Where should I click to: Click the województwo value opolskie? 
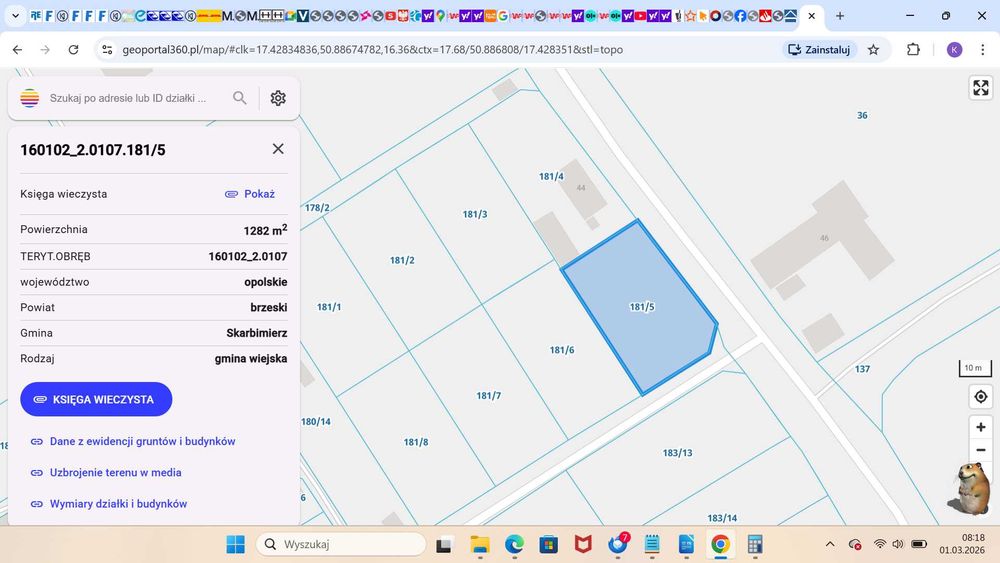pyautogui.click(x=265, y=282)
